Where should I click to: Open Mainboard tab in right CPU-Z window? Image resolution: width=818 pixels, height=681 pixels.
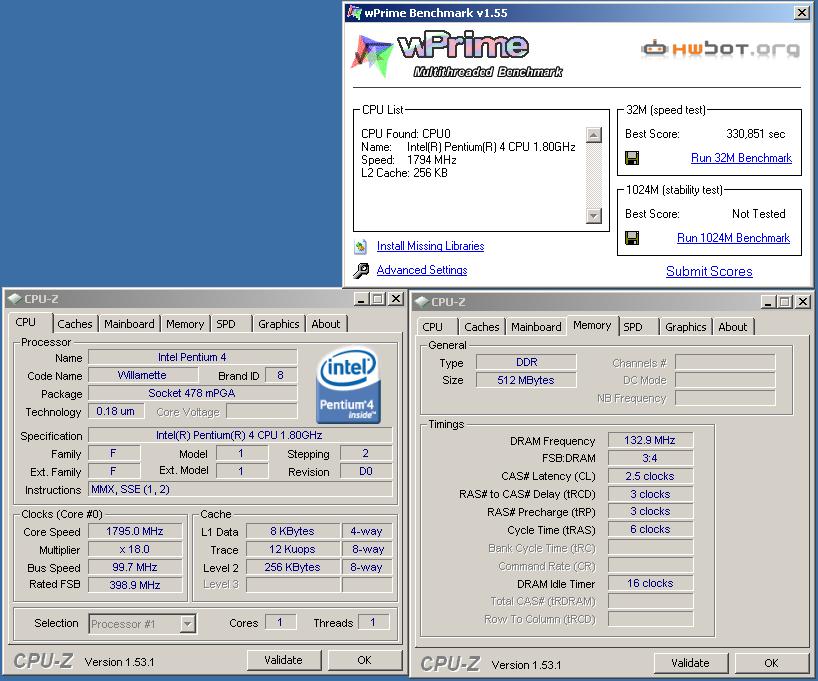[536, 327]
